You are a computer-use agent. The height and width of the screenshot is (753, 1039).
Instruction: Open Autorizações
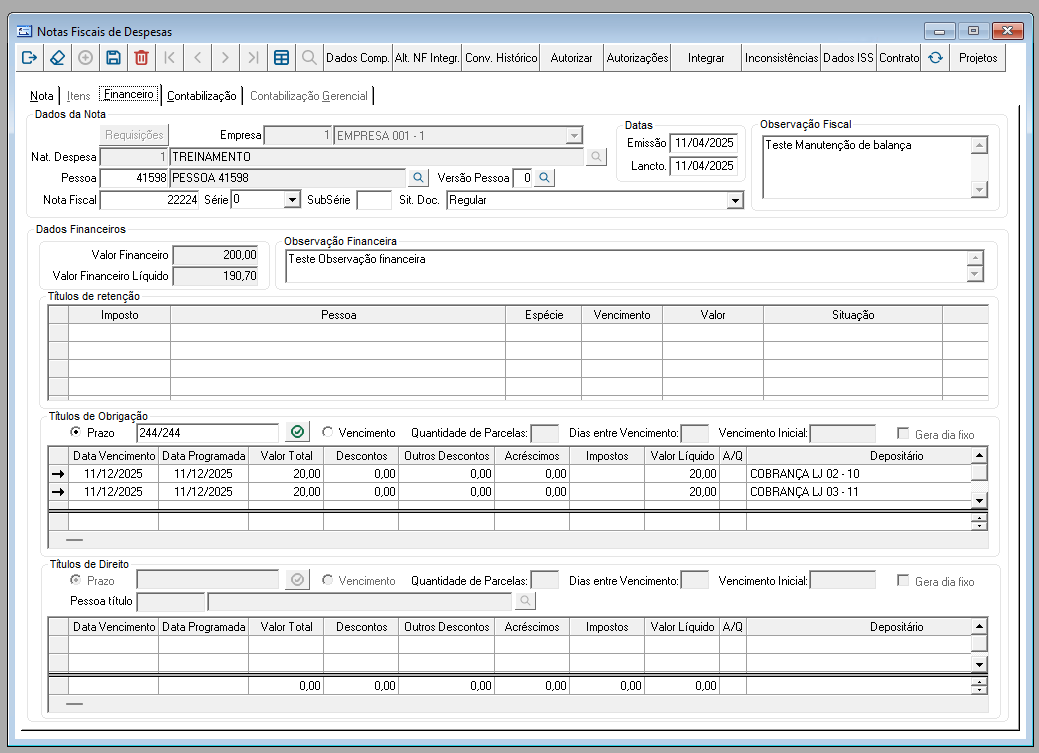click(x=637, y=58)
